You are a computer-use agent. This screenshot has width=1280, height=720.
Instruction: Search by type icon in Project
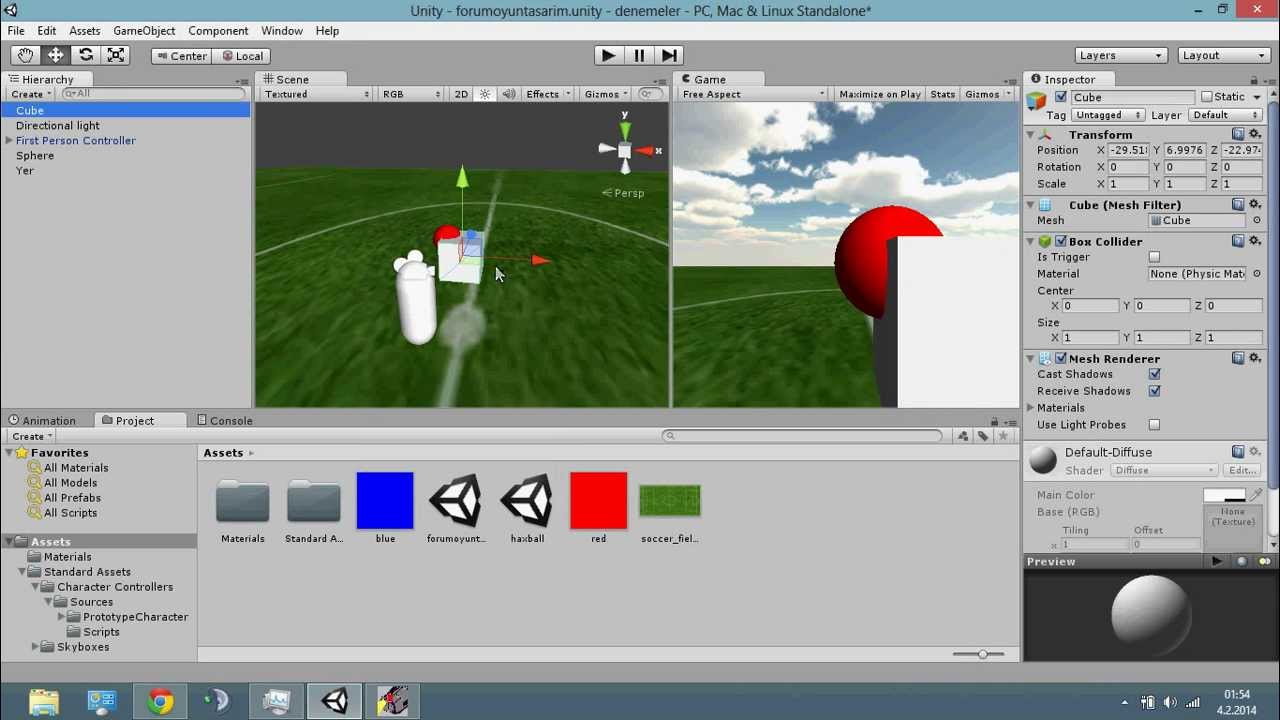point(962,436)
